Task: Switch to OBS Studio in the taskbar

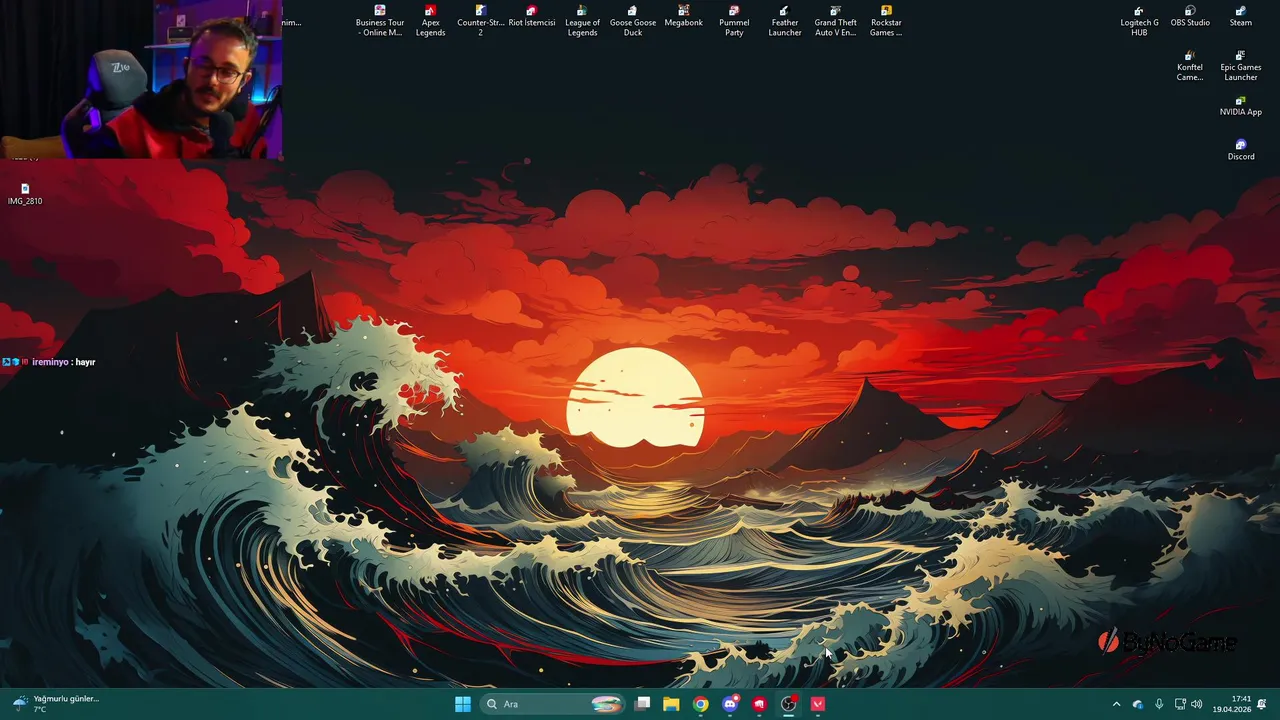Action: 789,704
